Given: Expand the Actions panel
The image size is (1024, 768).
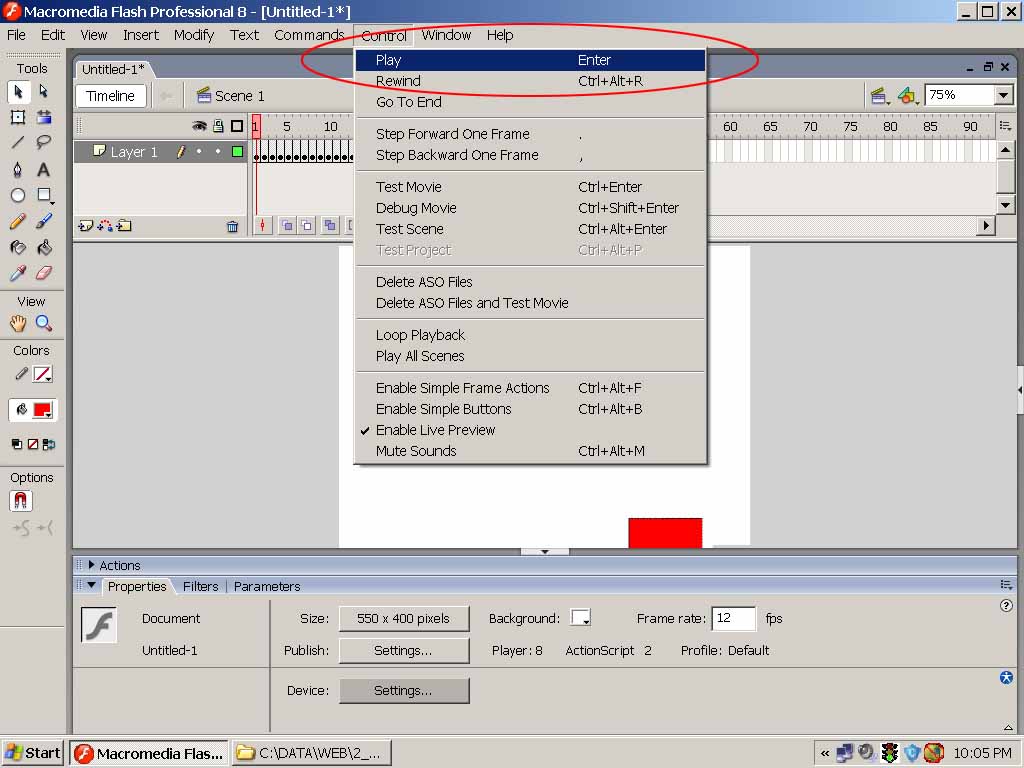Looking at the screenshot, I should (x=91, y=565).
